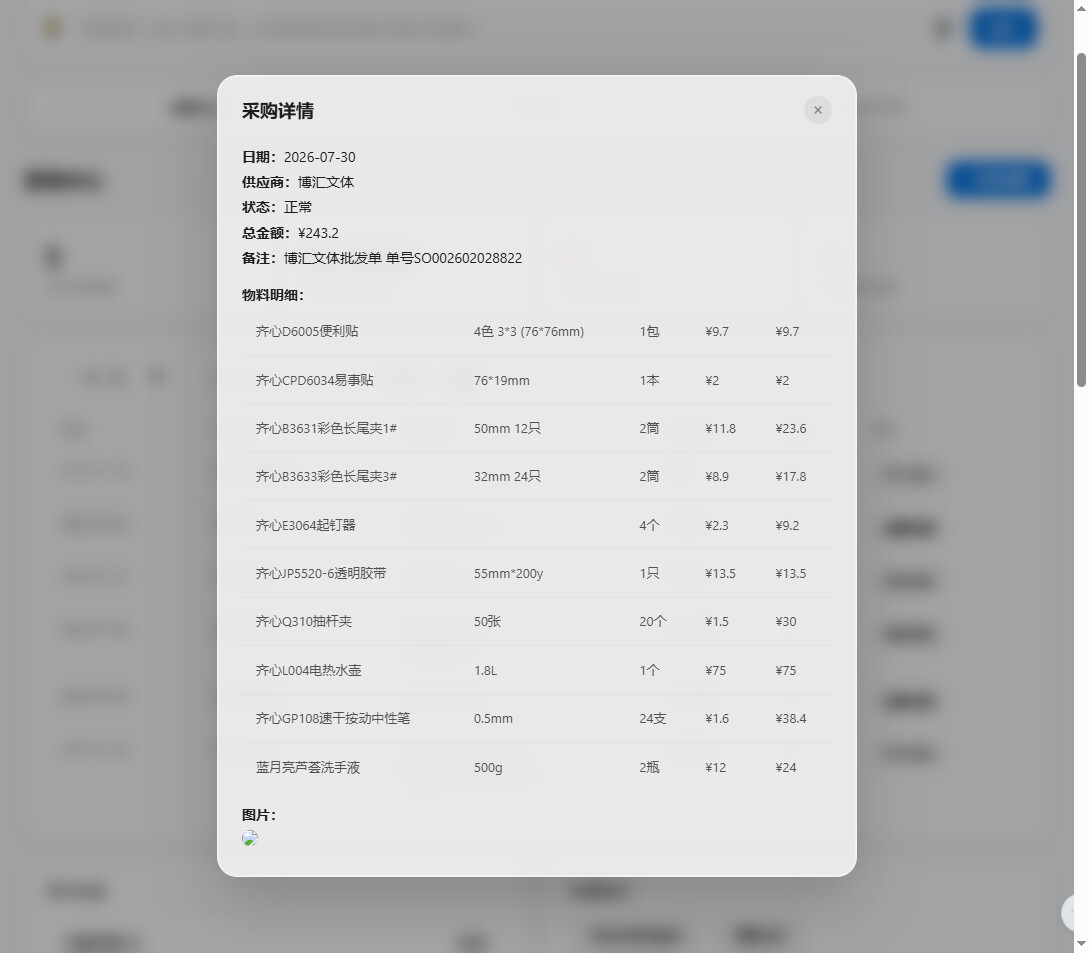1089x953 pixels.
Task: Click the subtotal ¥9.2
Action: tap(788, 525)
